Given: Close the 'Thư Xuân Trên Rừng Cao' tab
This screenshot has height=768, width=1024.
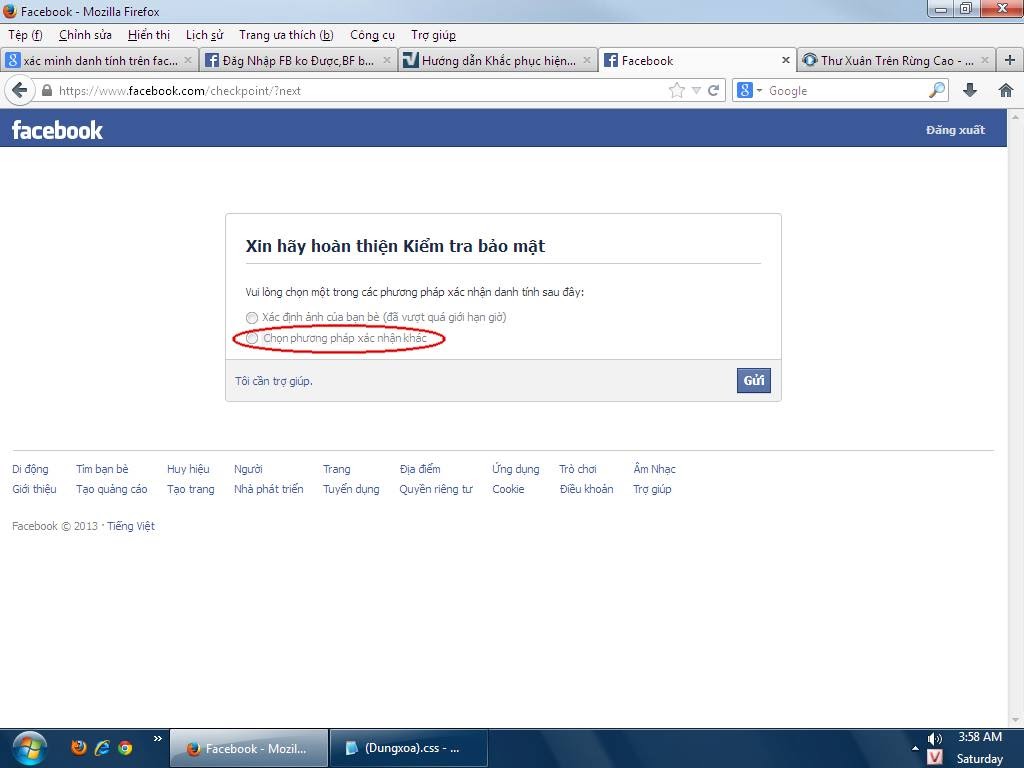Looking at the screenshot, I should click(x=985, y=60).
